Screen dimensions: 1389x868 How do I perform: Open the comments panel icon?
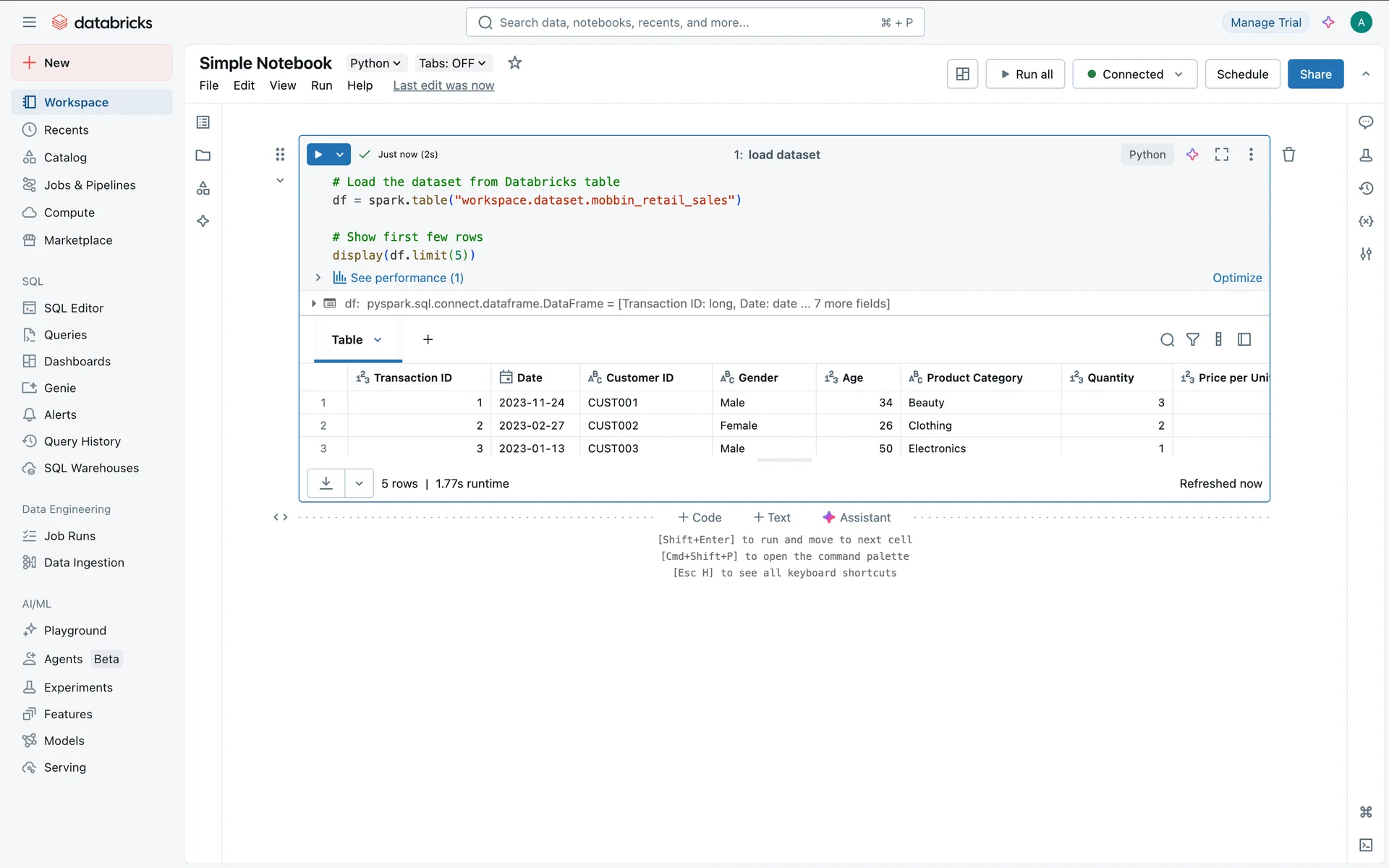coord(1366,122)
